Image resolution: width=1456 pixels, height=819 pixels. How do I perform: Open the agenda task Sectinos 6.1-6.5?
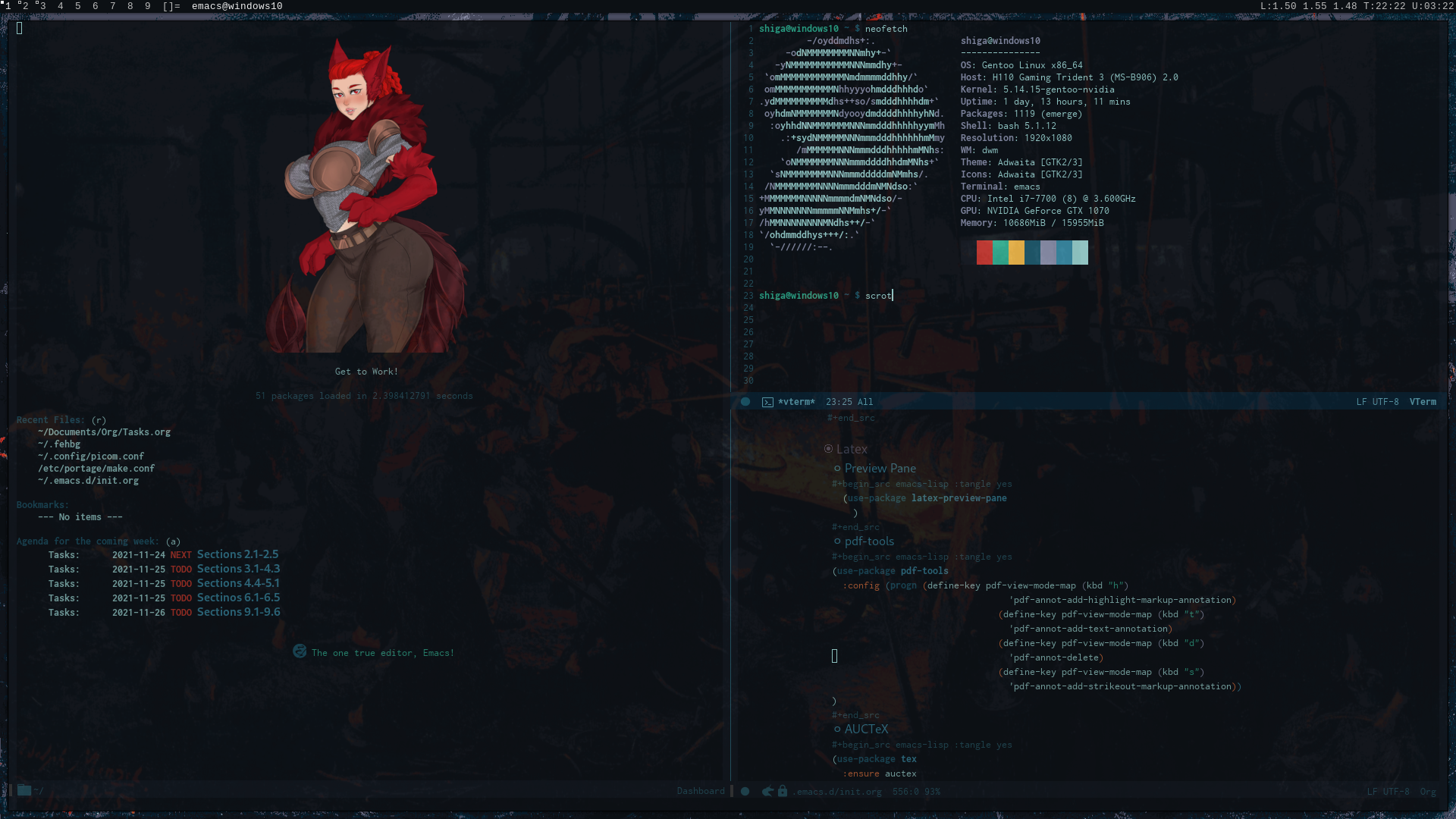click(x=238, y=598)
